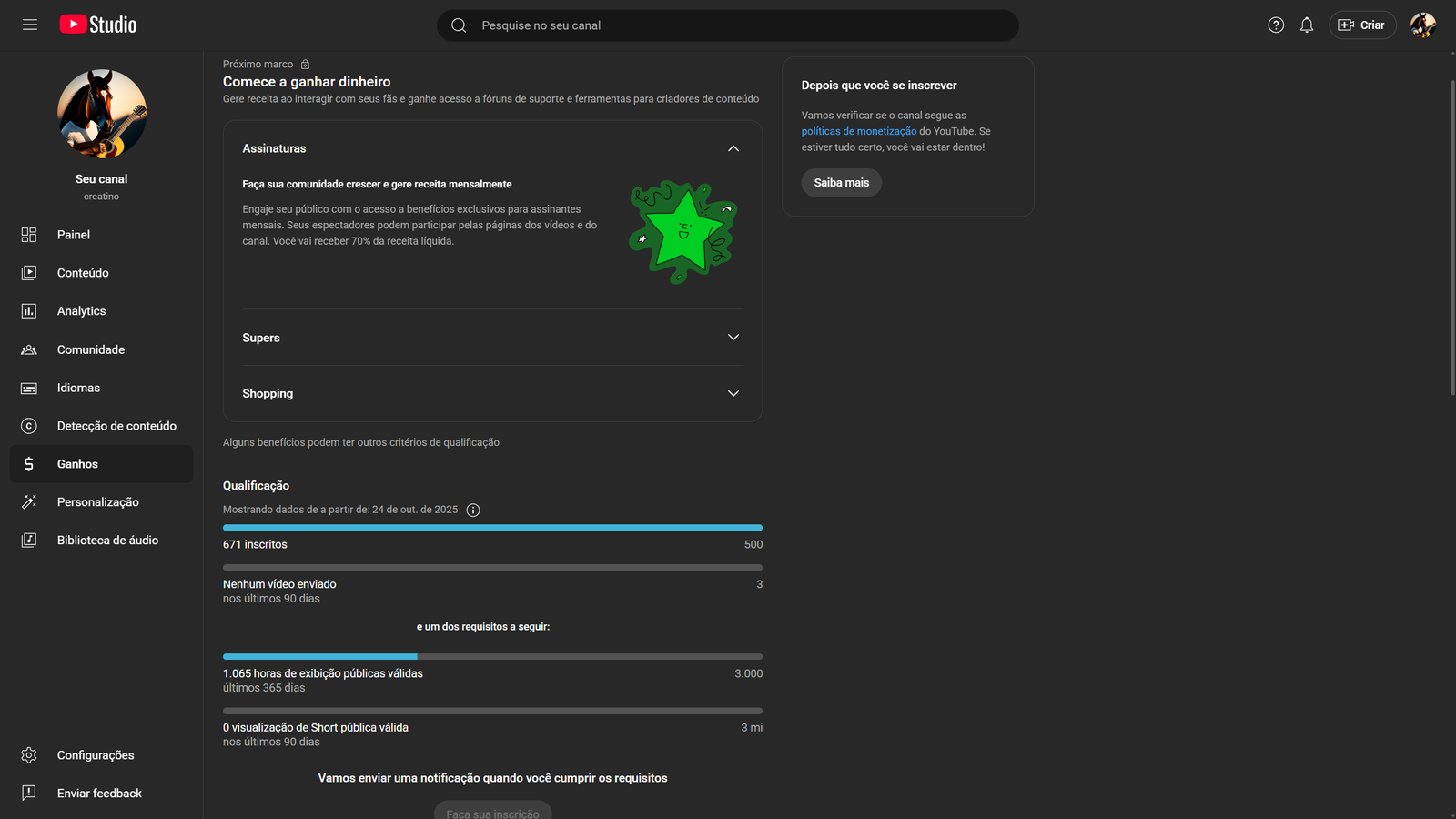Click the inscritos progress bar

[492, 528]
